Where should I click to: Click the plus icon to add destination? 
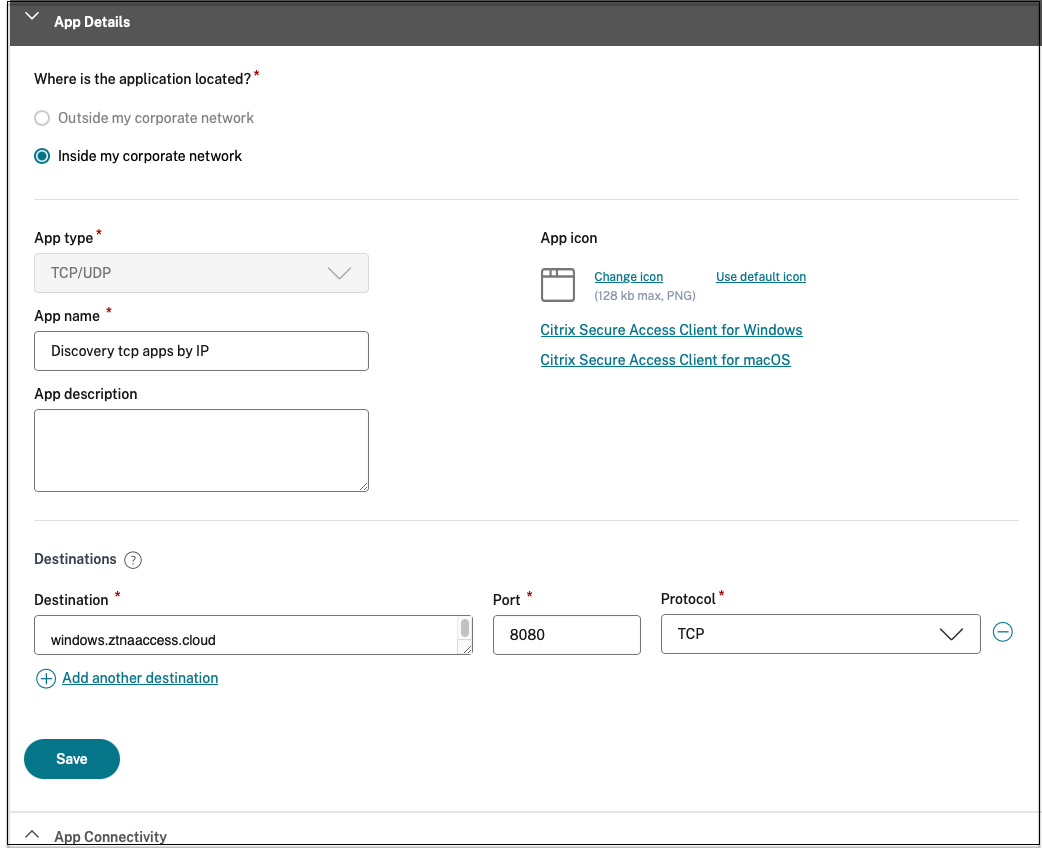46,679
